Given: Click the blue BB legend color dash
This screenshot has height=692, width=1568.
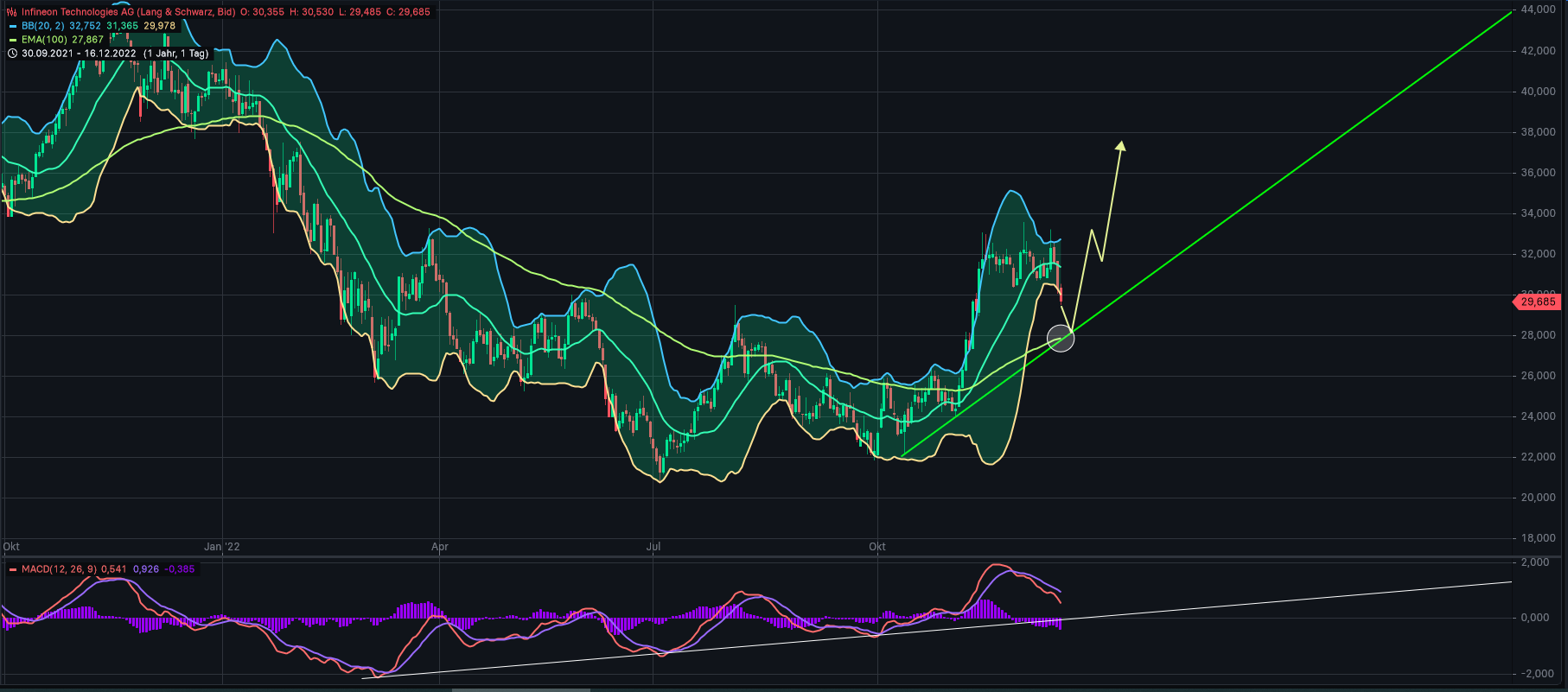Looking at the screenshot, I should (12, 26).
